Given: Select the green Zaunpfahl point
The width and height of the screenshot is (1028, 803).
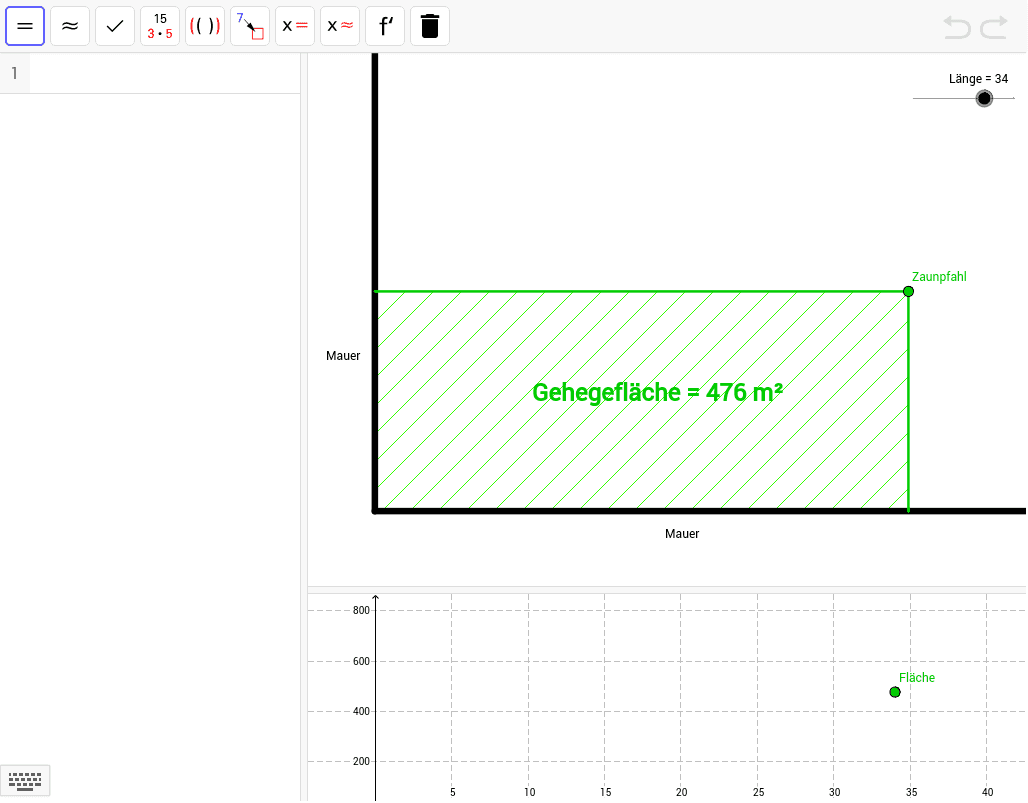Looking at the screenshot, I should point(908,291).
